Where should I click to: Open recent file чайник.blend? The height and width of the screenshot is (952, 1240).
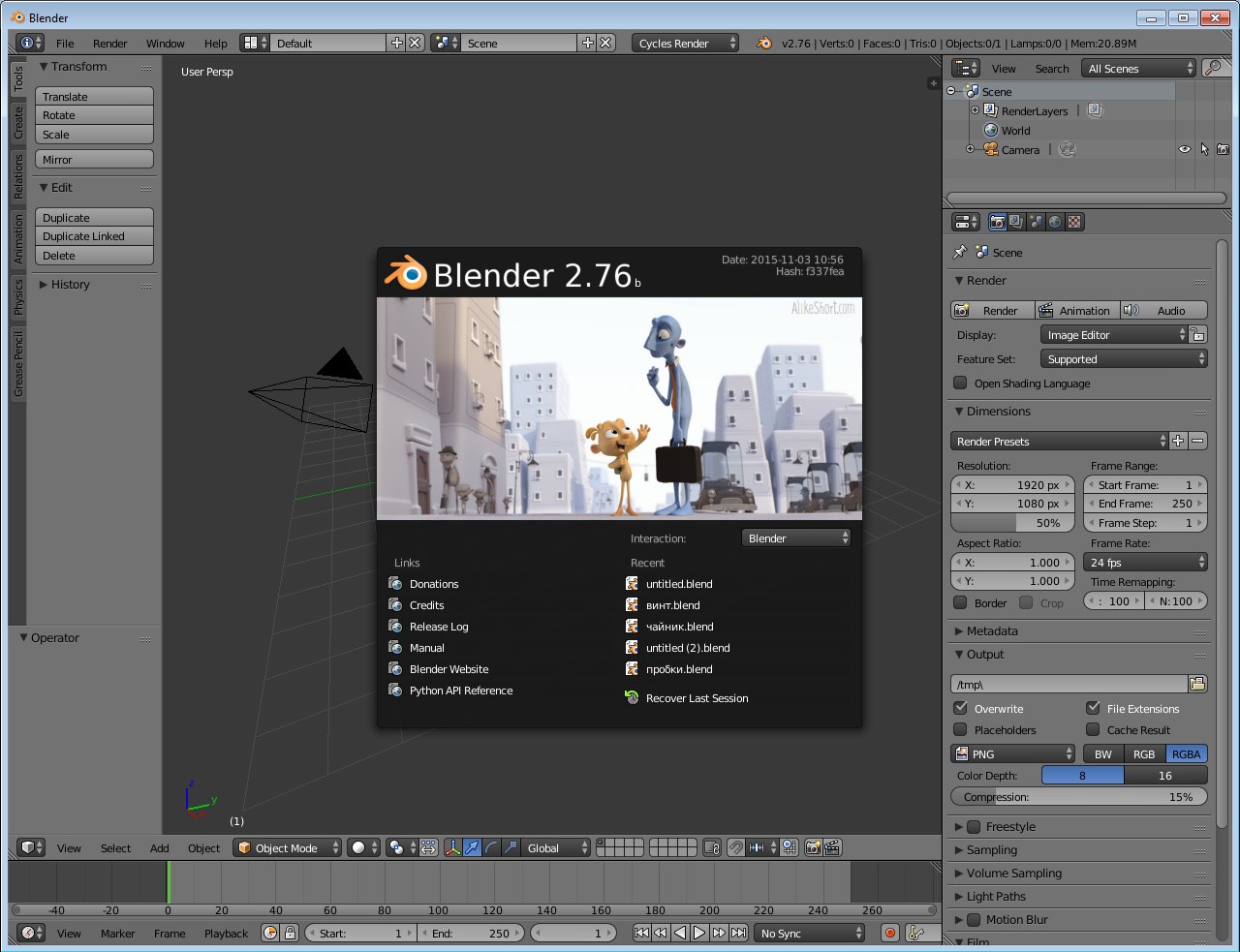pyautogui.click(x=680, y=627)
